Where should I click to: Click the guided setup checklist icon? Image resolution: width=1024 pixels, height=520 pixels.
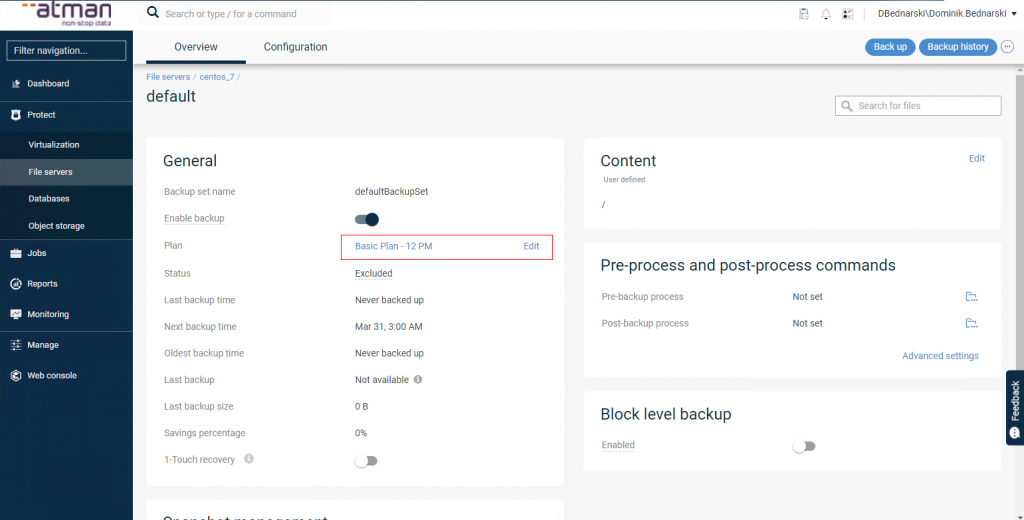(848, 14)
